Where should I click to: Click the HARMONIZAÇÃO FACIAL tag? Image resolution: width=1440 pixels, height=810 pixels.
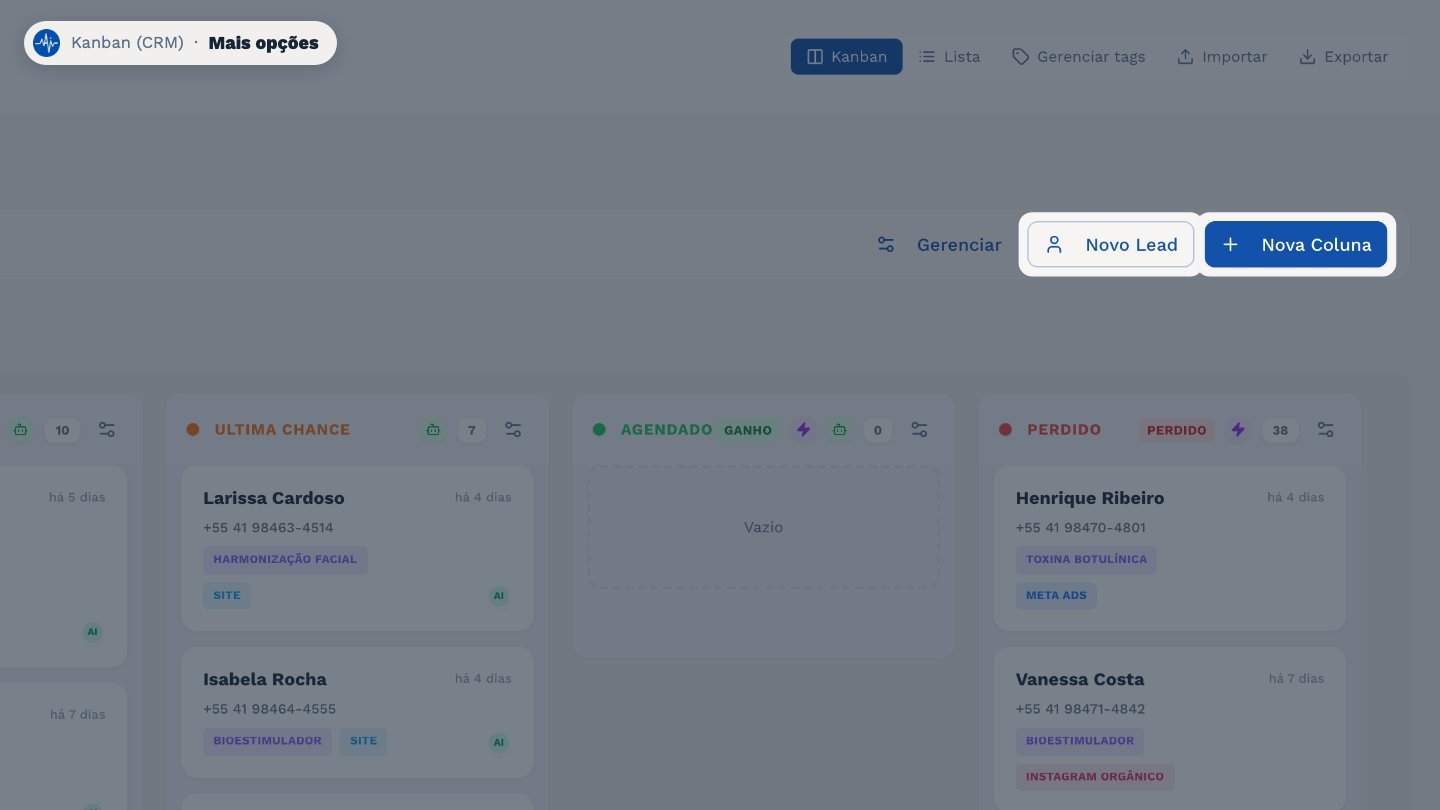285,560
